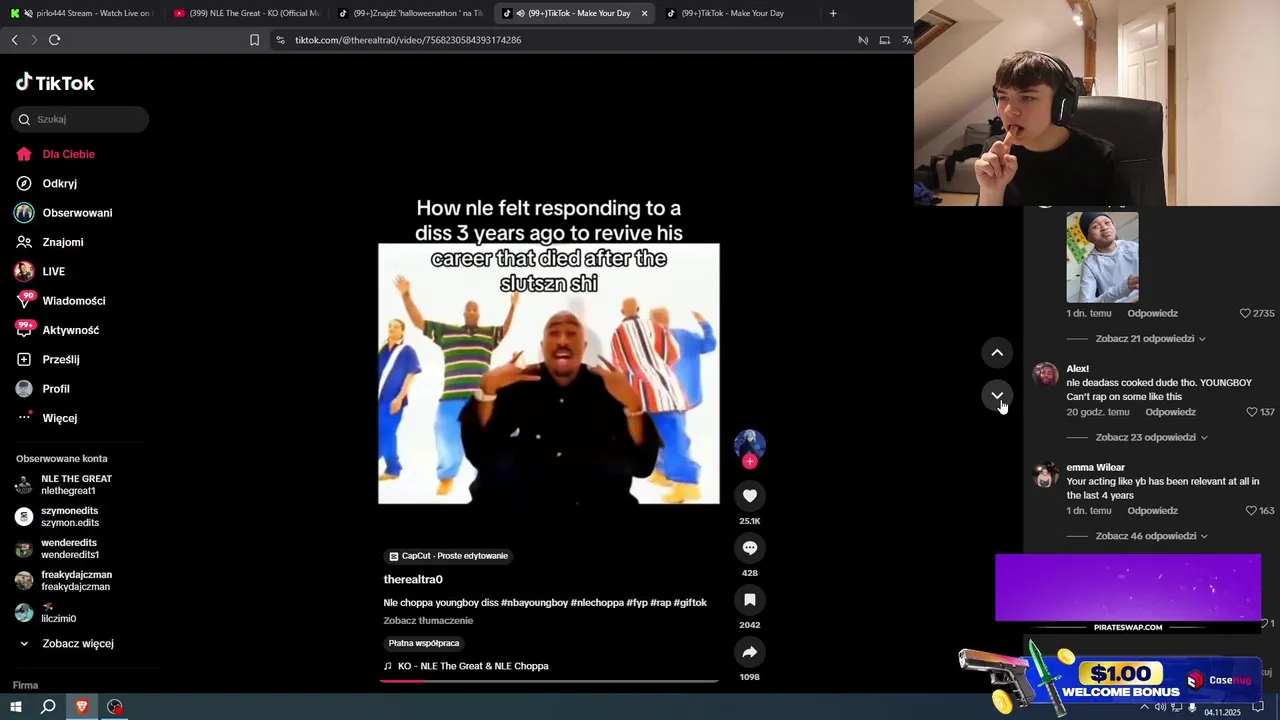Like the video with heart icon

coord(749,495)
